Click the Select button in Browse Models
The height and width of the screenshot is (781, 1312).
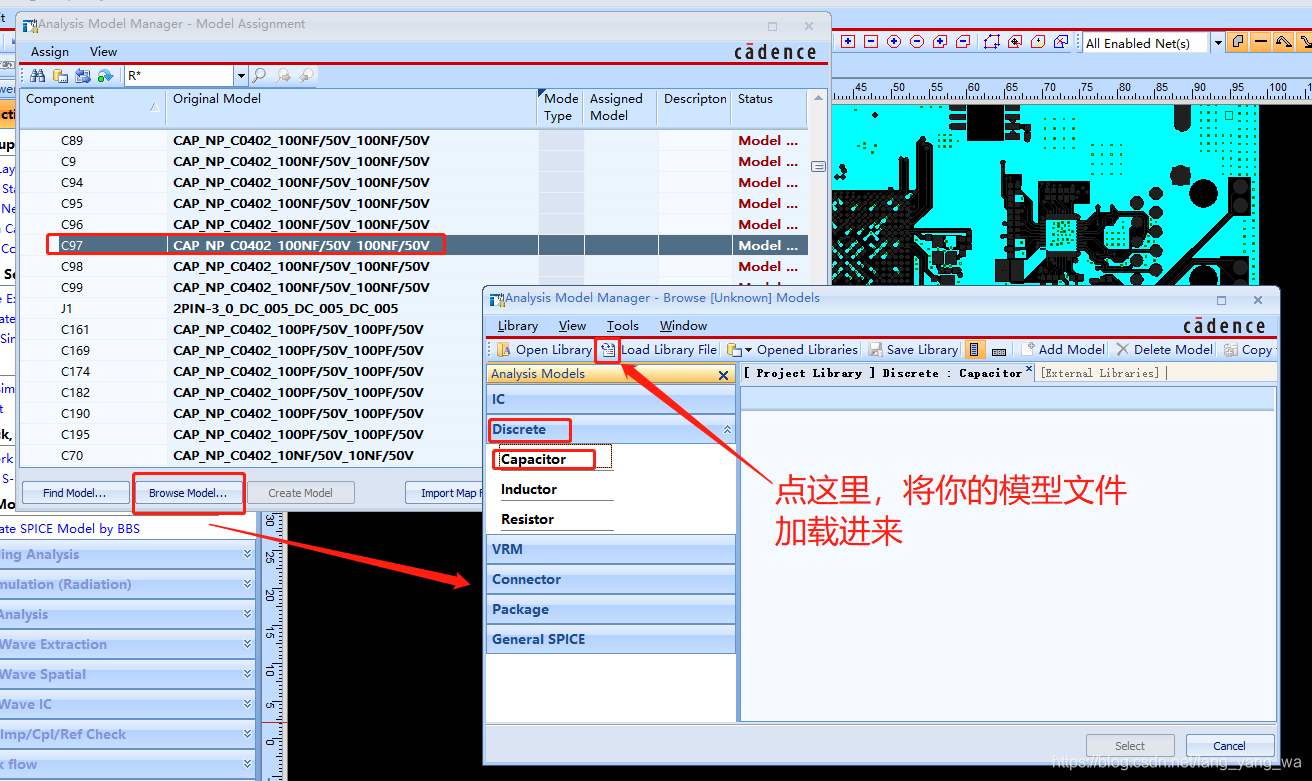(x=1130, y=746)
